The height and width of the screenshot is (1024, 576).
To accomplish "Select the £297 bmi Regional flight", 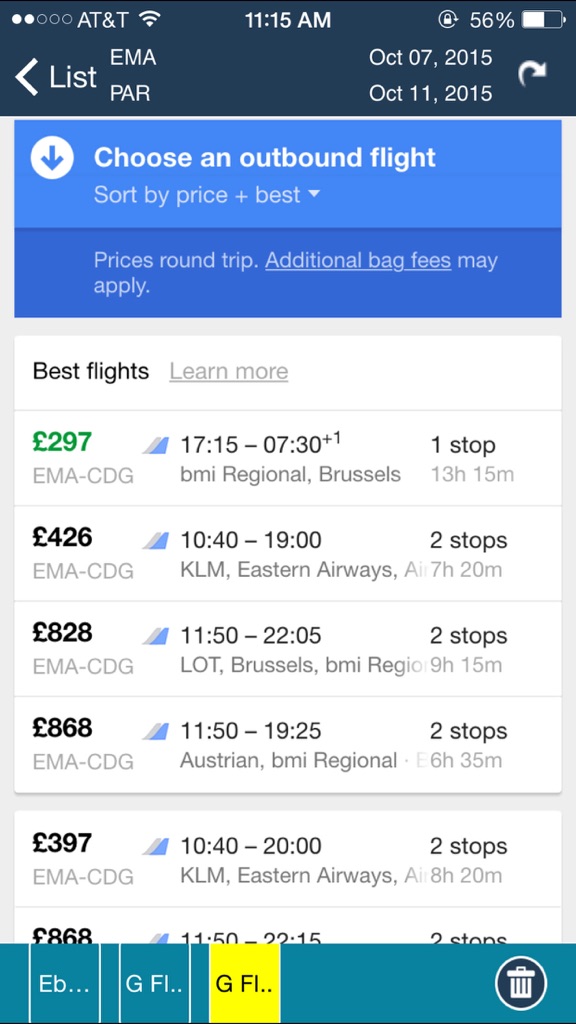I will (288, 458).
